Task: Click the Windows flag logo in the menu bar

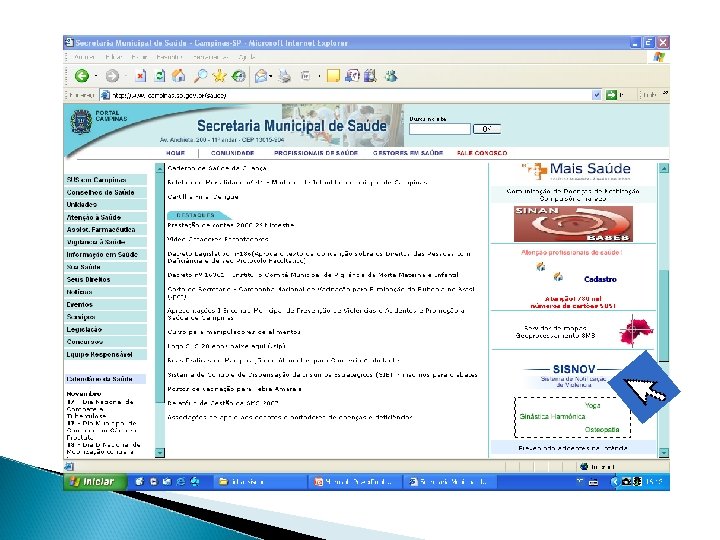Action: point(659,57)
